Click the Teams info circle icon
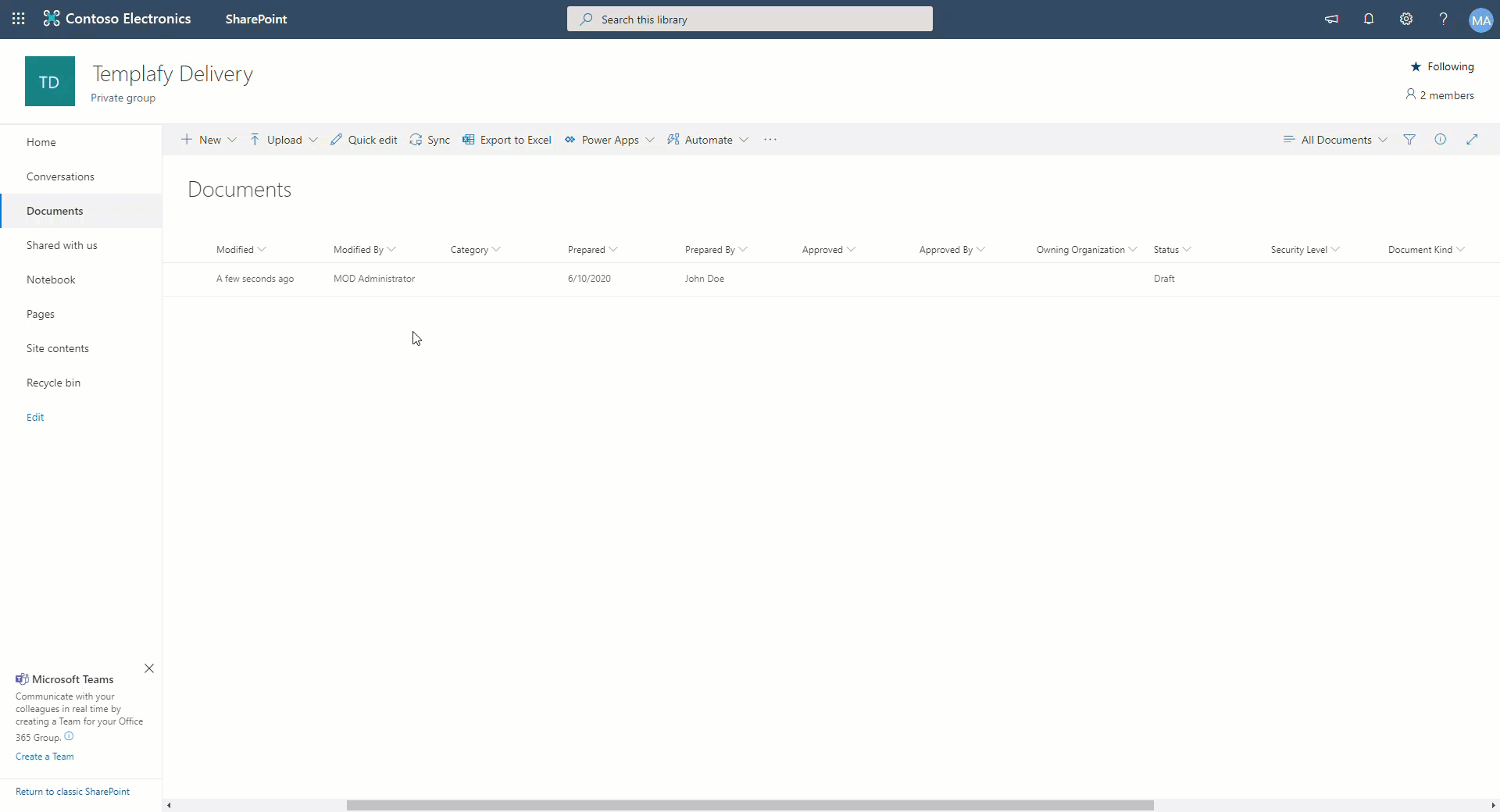This screenshot has width=1500, height=812. 69,736
